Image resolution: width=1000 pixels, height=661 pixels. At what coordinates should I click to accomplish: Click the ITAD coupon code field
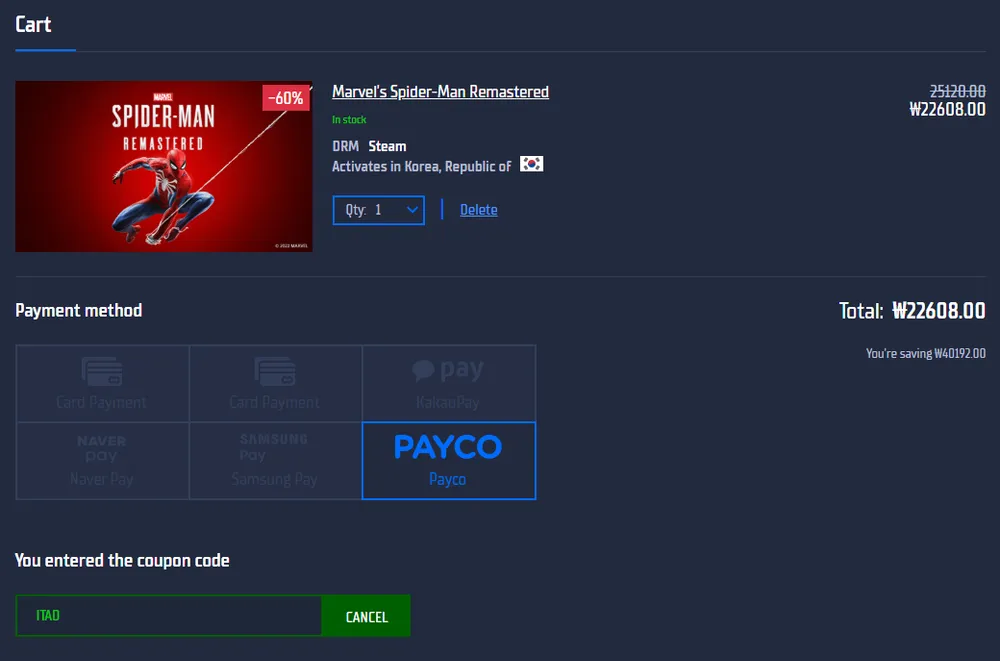coord(169,616)
